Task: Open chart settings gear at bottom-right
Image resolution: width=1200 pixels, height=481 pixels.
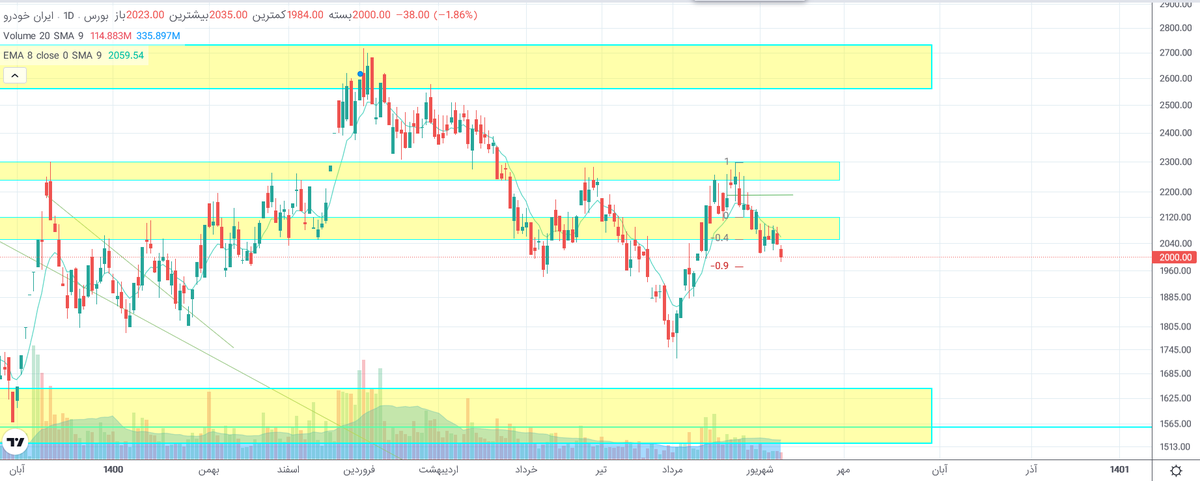Action: 1175,470
